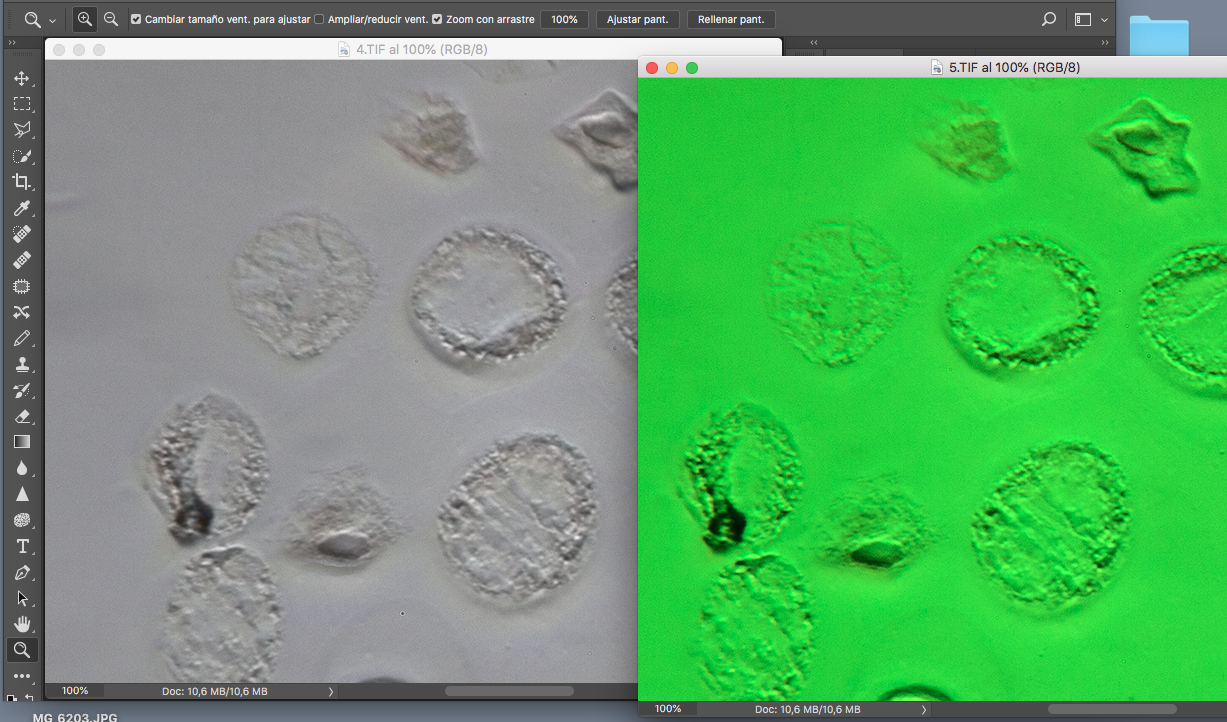The image size is (1227, 722).
Task: Select the Spot Healing Brush tool
Action: click(22, 234)
